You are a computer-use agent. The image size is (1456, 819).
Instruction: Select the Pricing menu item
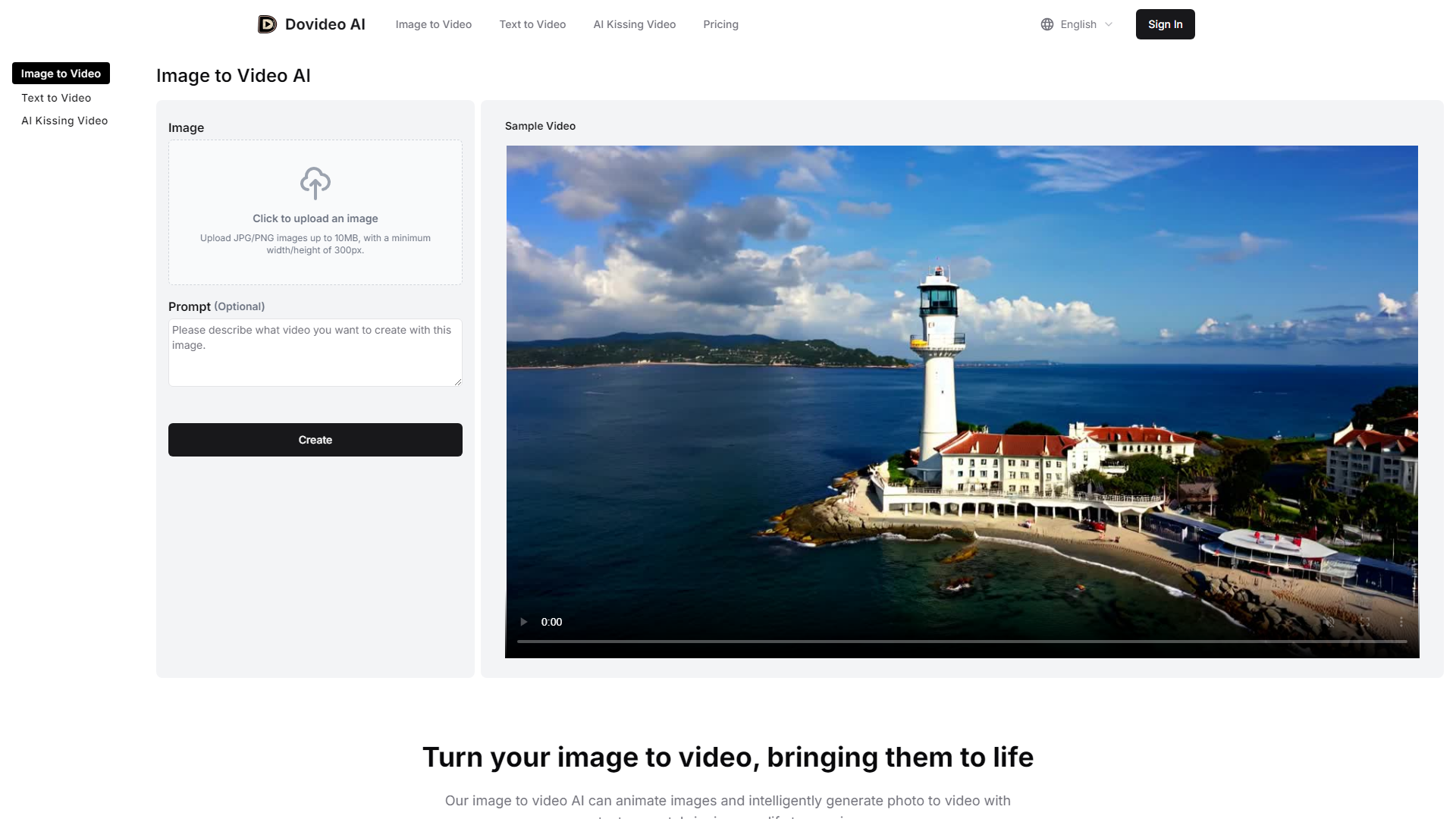[720, 24]
